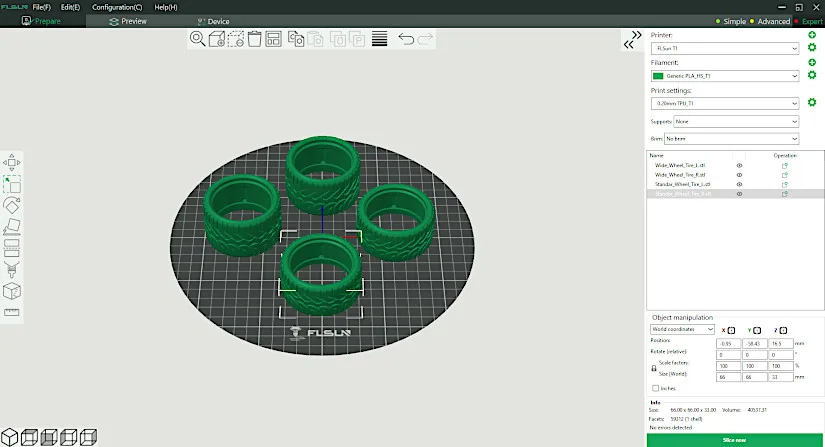Open the Printer dropdown FLSun T1
Screen dimensions: 825x447
725,48
